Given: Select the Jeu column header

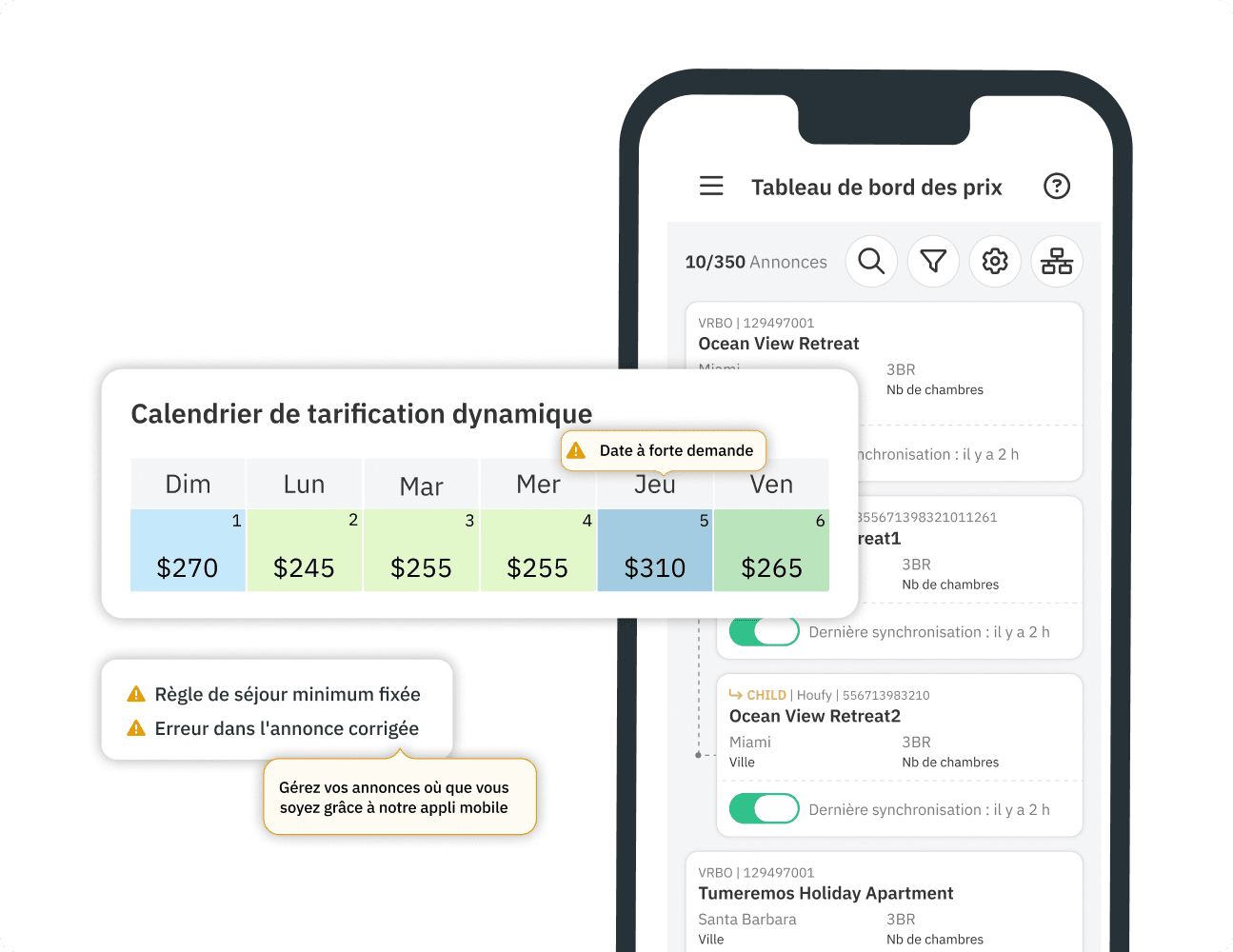Looking at the screenshot, I should [654, 484].
